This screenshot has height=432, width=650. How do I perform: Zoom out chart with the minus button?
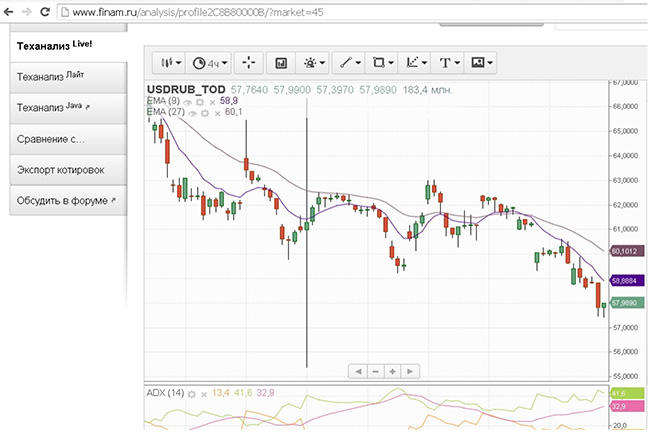[x=375, y=371]
